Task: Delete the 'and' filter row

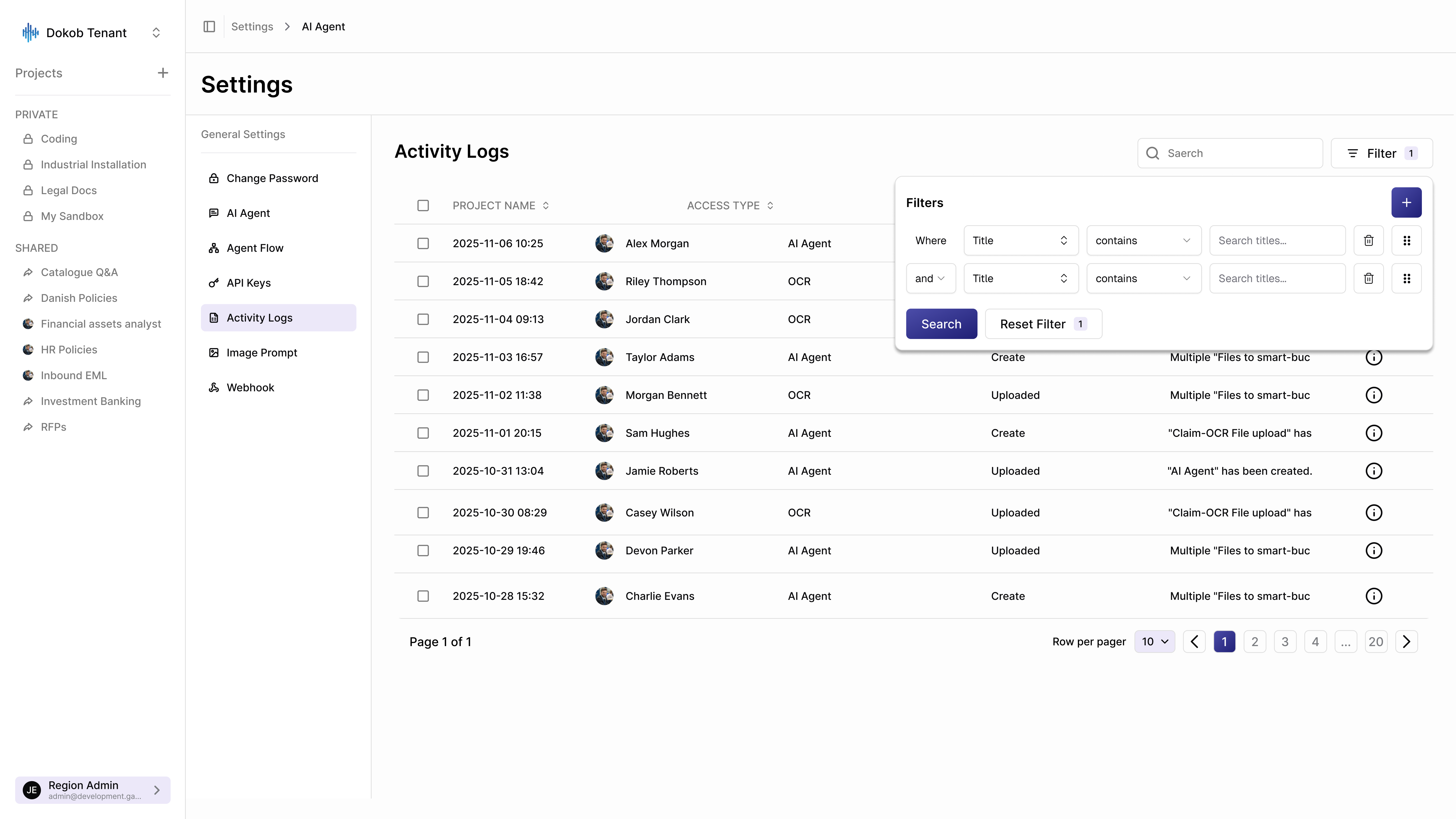Action: pos(1368,278)
